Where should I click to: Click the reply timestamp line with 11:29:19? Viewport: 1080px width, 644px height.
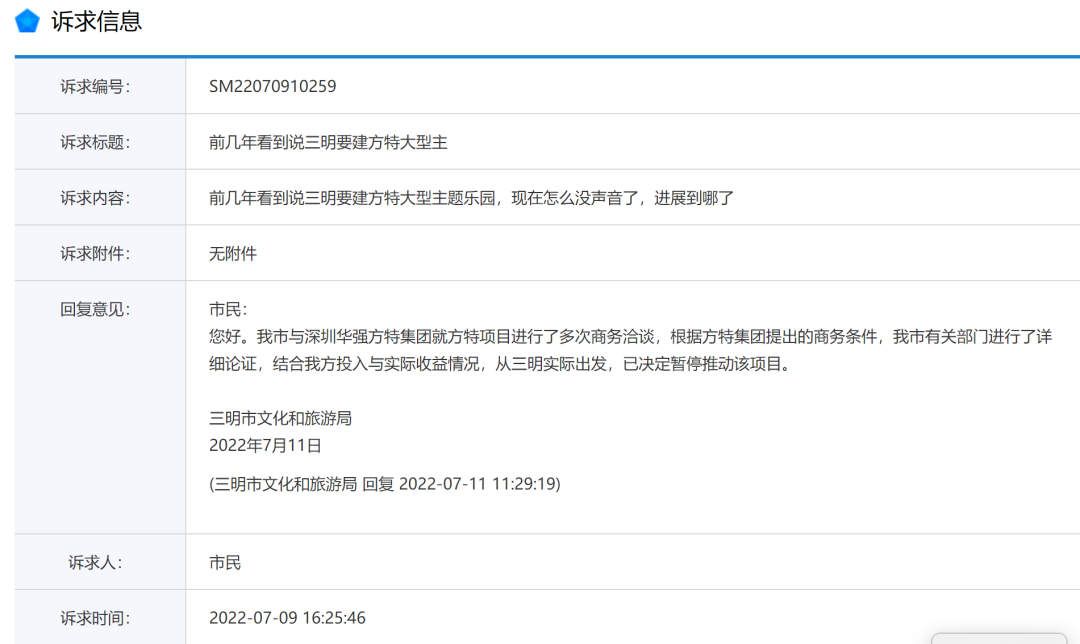click(384, 484)
